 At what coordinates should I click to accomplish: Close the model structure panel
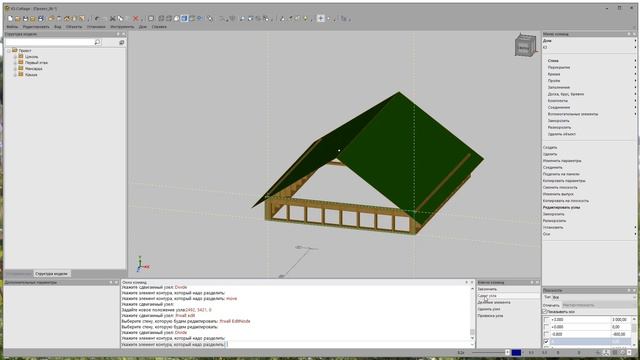(x=124, y=34)
